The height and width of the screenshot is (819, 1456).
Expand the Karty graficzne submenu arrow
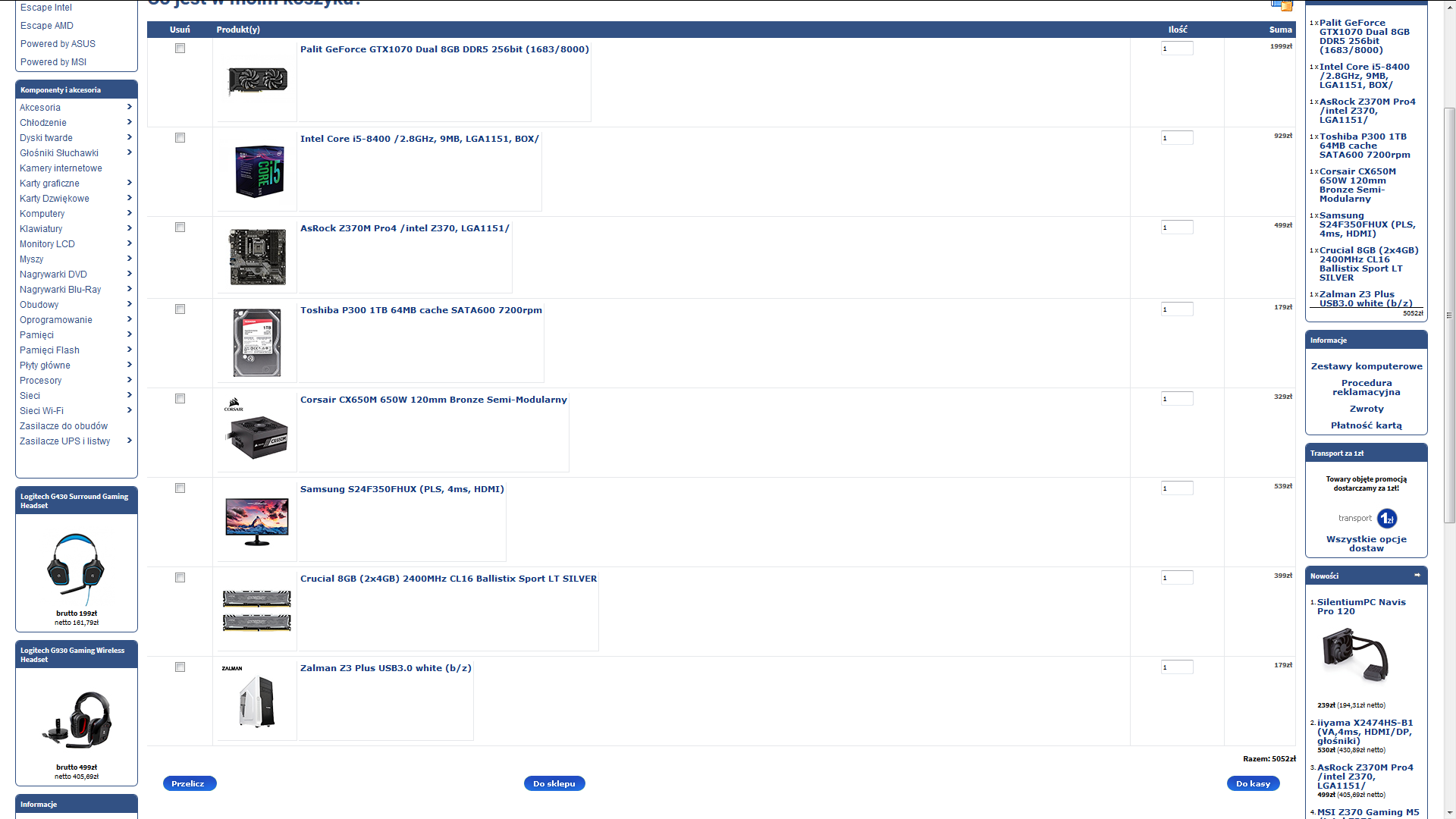pyautogui.click(x=130, y=183)
